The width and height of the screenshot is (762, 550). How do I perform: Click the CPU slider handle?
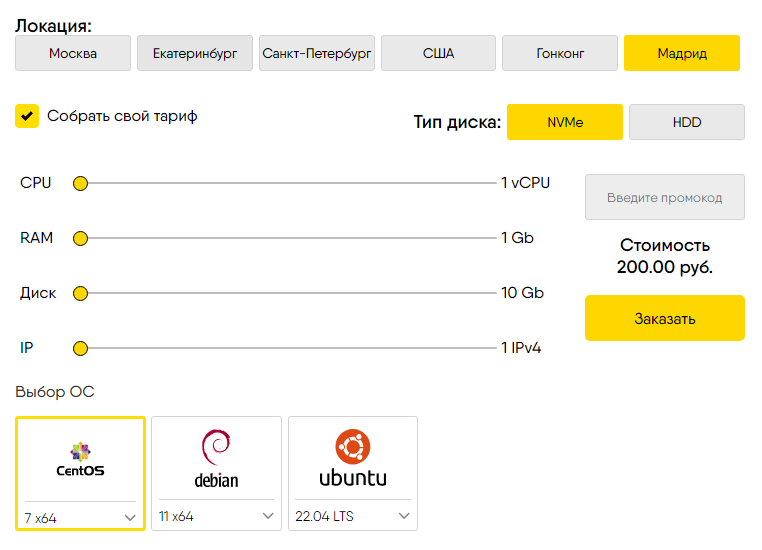click(x=81, y=183)
